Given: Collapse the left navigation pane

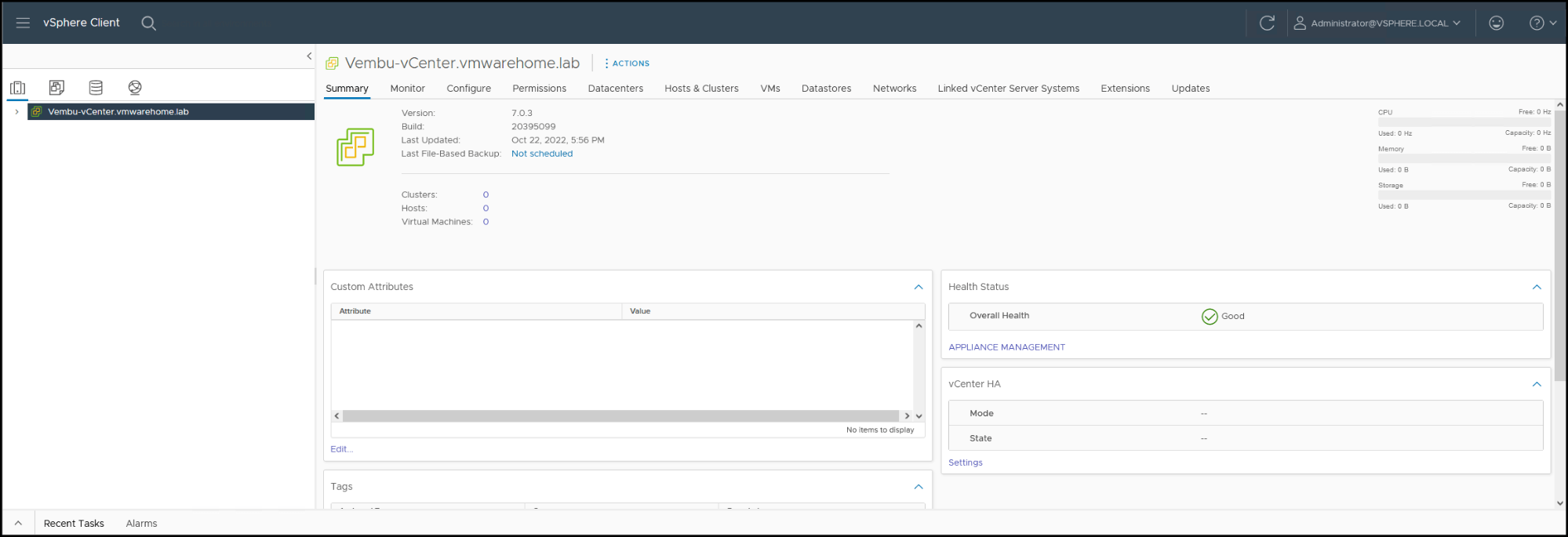Looking at the screenshot, I should tap(309, 56).
